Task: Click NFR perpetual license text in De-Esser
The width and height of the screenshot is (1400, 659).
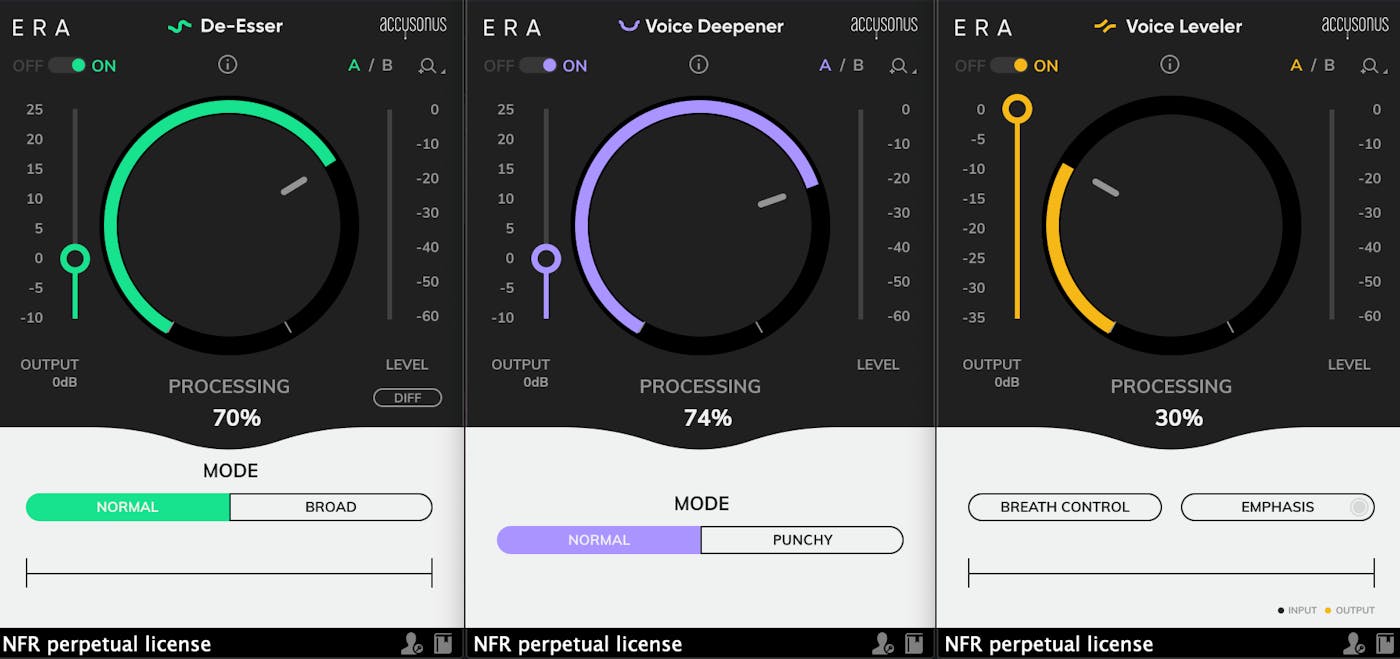Action: coord(107,644)
